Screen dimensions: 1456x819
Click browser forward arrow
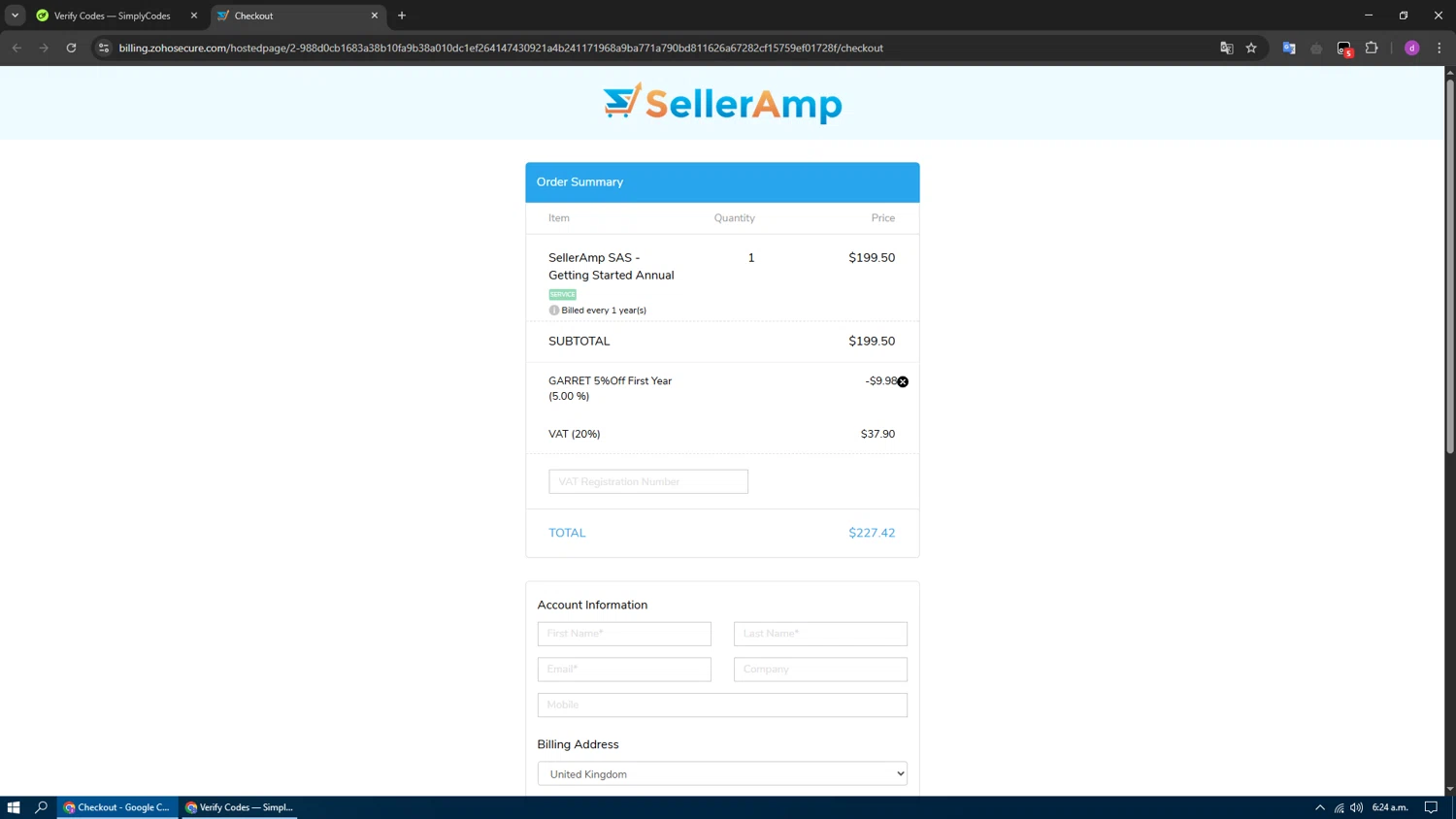44,48
